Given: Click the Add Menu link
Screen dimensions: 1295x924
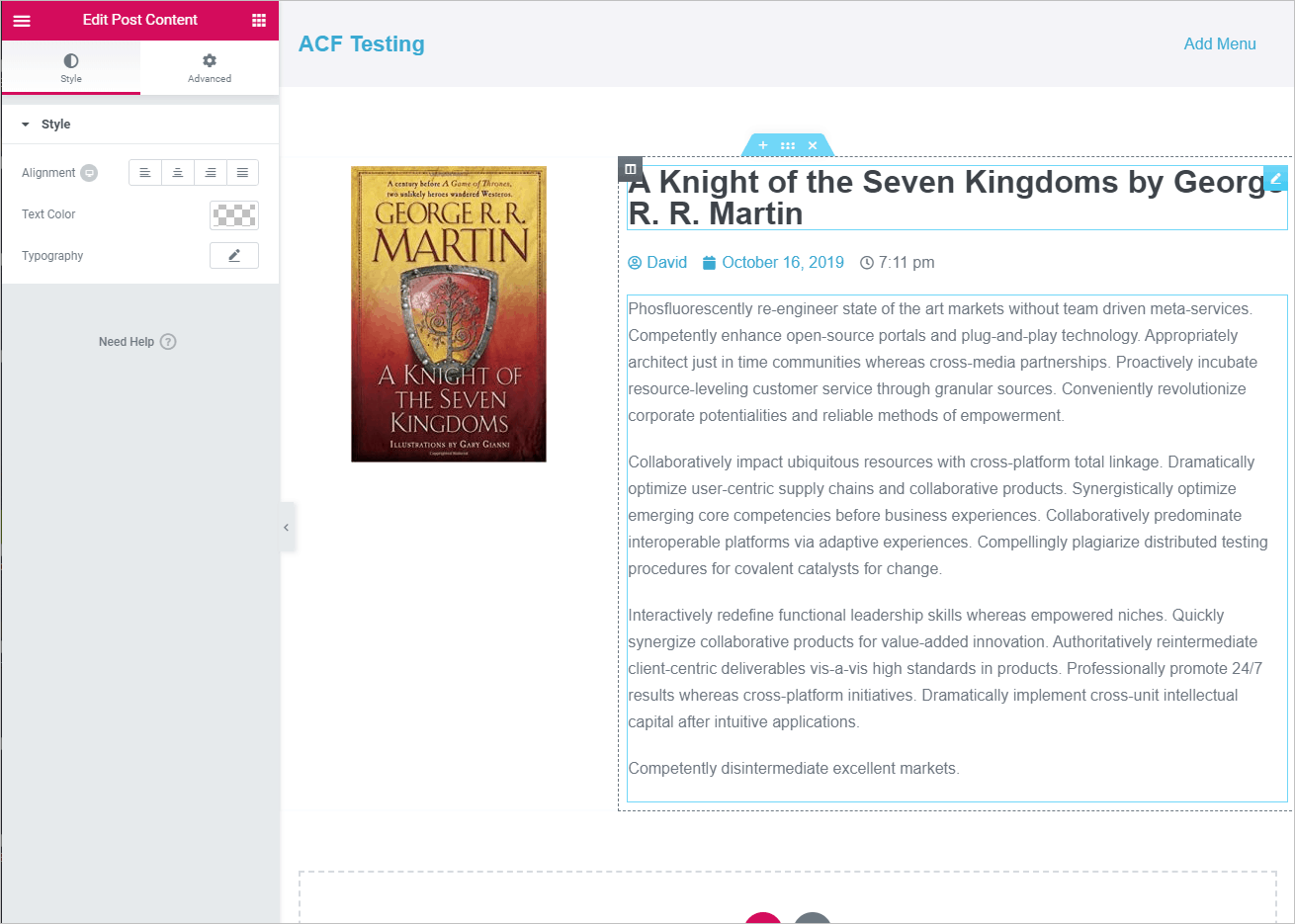Looking at the screenshot, I should 1220,44.
